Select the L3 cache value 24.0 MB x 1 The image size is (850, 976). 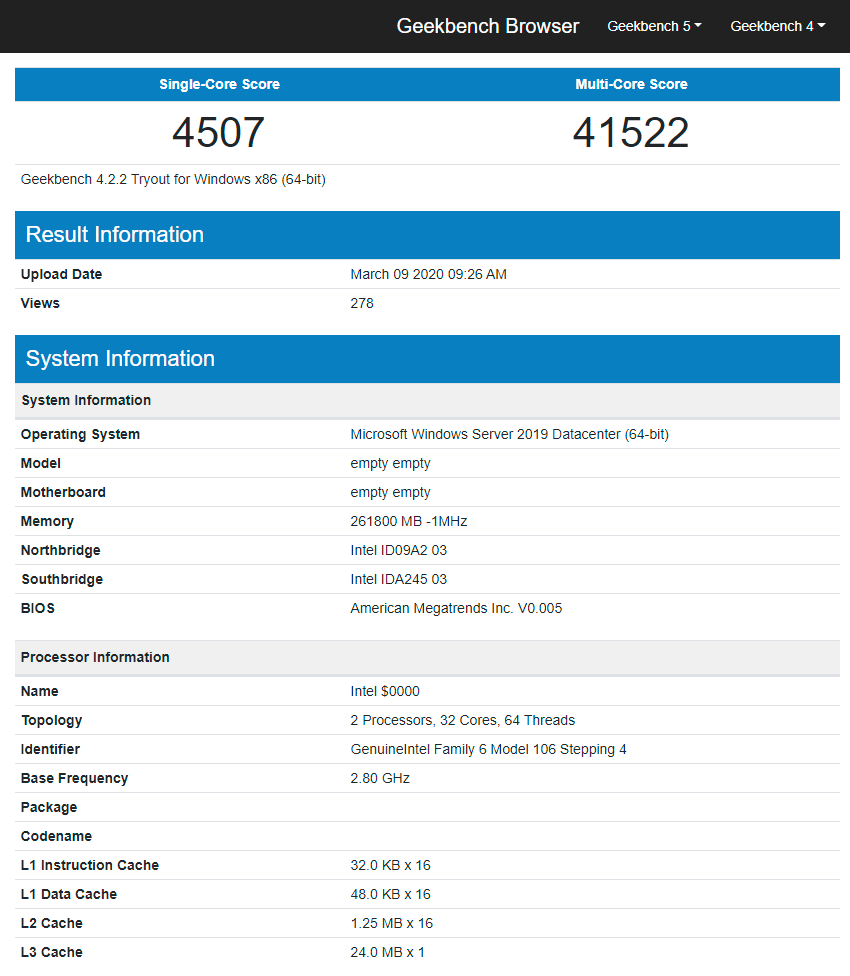click(x=387, y=952)
